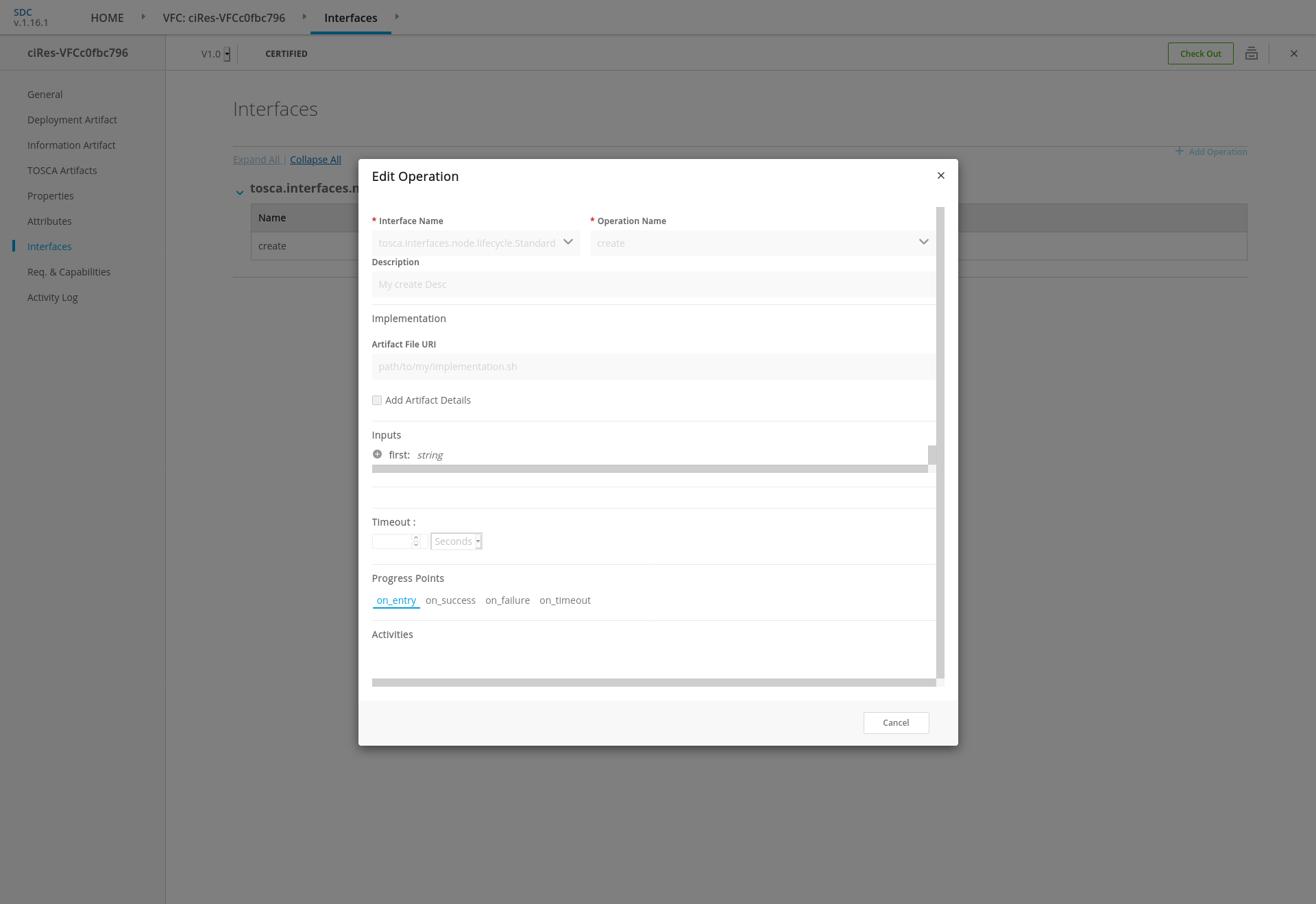Click the arrow after HOME breadcrumb
The width and height of the screenshot is (1316, 904).
(x=143, y=16)
